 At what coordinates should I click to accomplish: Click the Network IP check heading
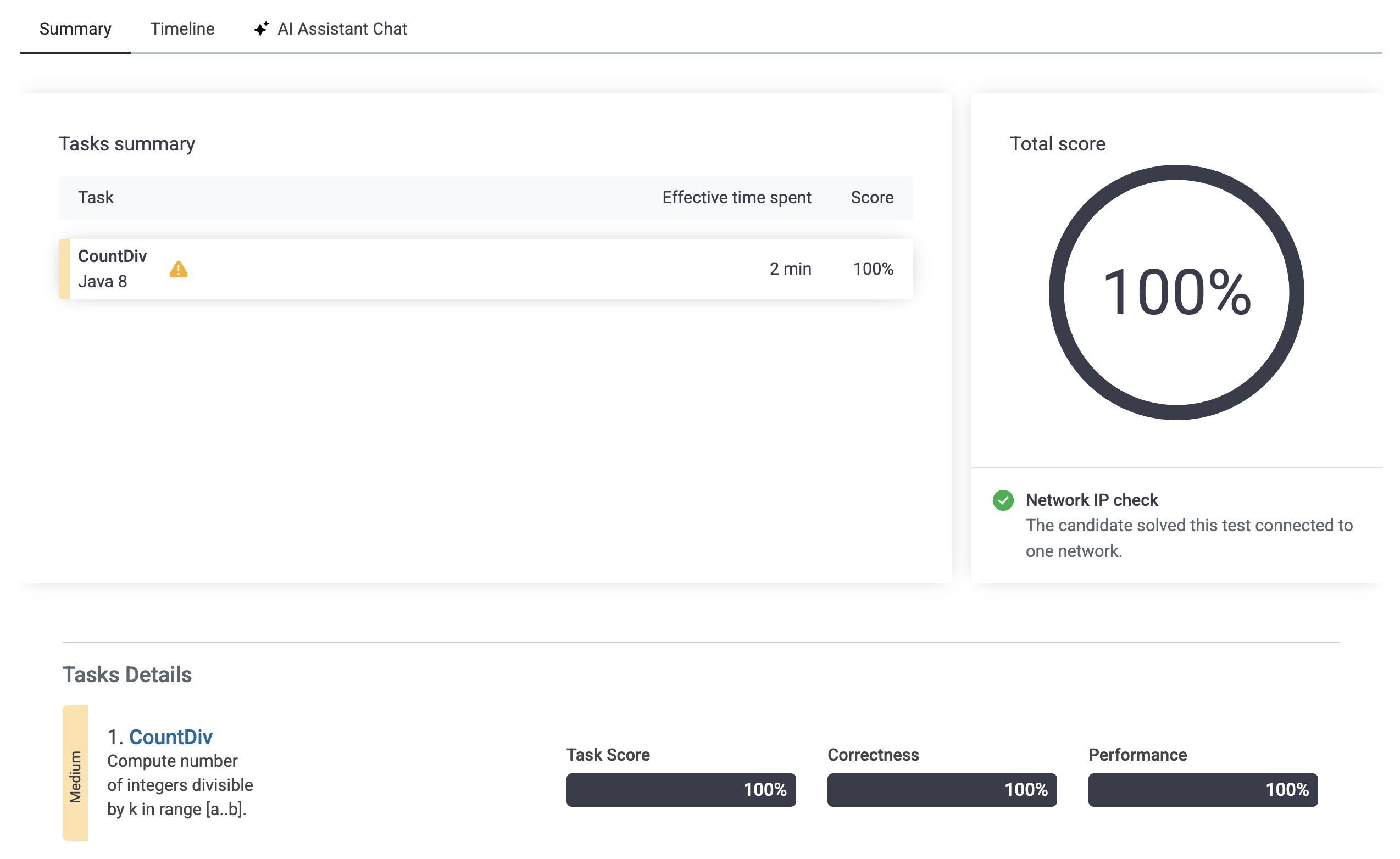1091,500
